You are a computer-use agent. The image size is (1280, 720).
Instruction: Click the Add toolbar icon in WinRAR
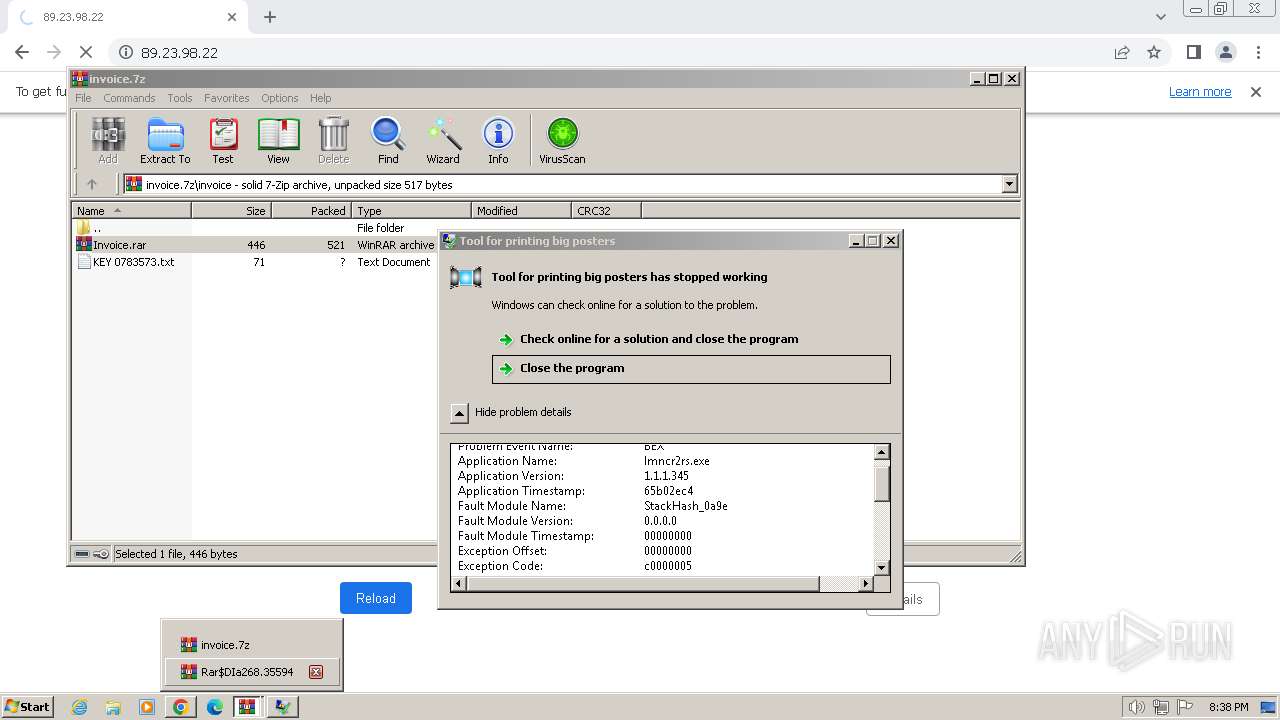(x=107, y=140)
